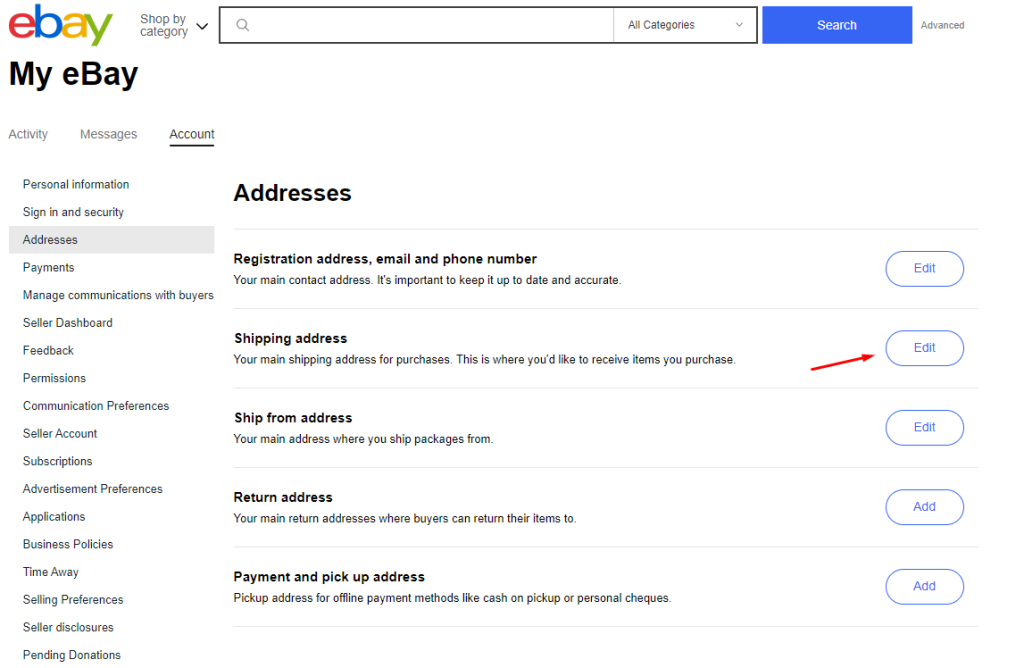The image size is (1024, 668).
Task: Switch to the Activity tab
Action: click(x=28, y=134)
